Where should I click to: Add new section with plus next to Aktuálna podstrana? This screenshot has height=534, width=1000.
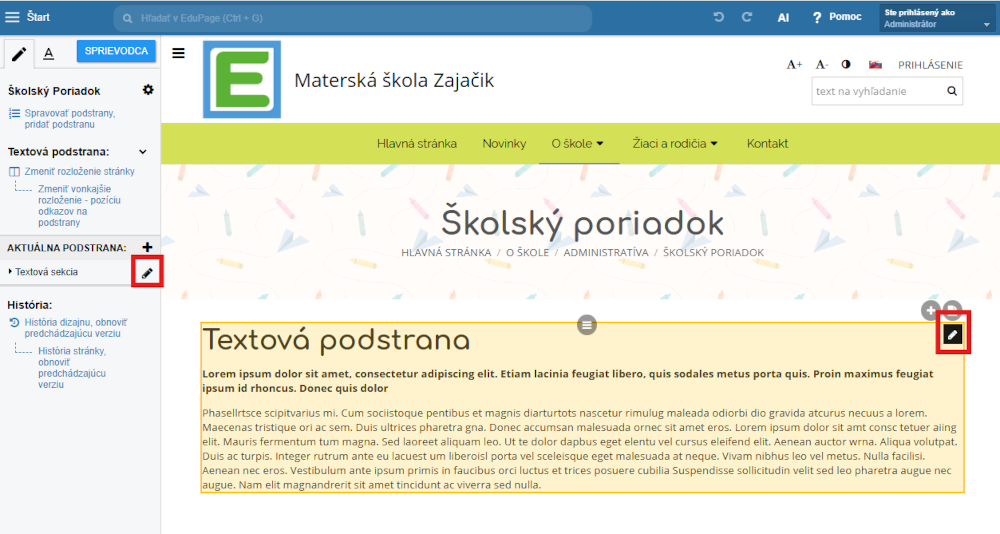click(148, 247)
